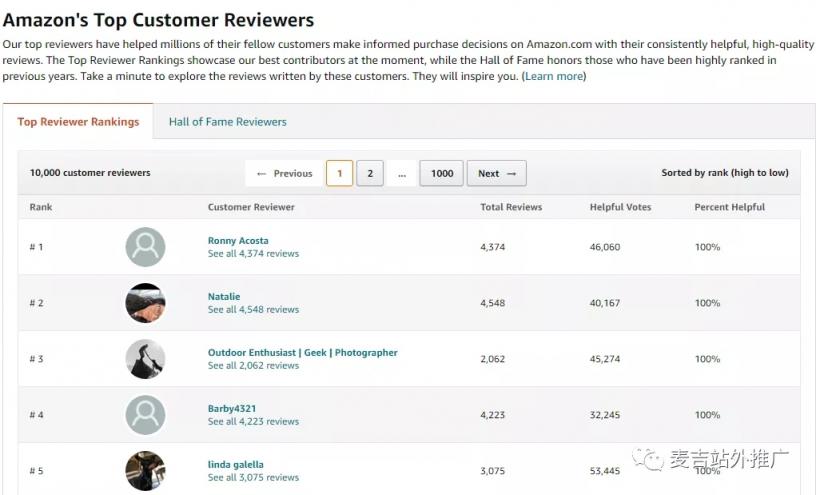Open Outdoor Enthusiast's profile photo
Screen dimensions: 816x495
(x=145, y=359)
